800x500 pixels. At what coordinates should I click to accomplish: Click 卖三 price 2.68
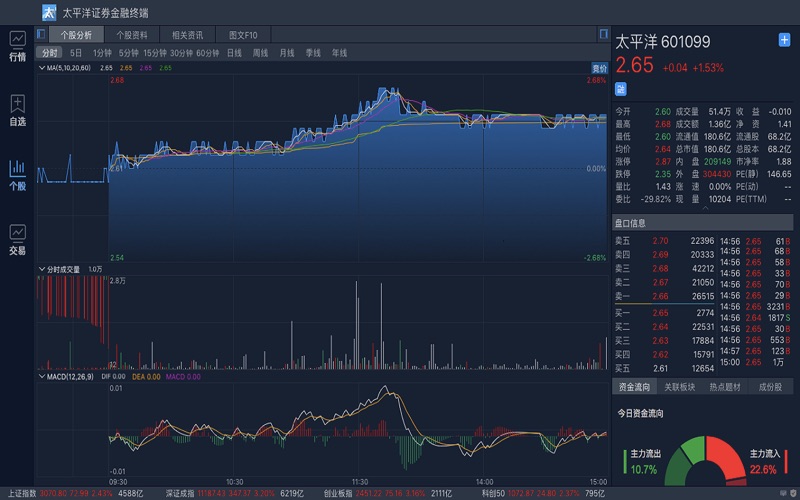660,268
